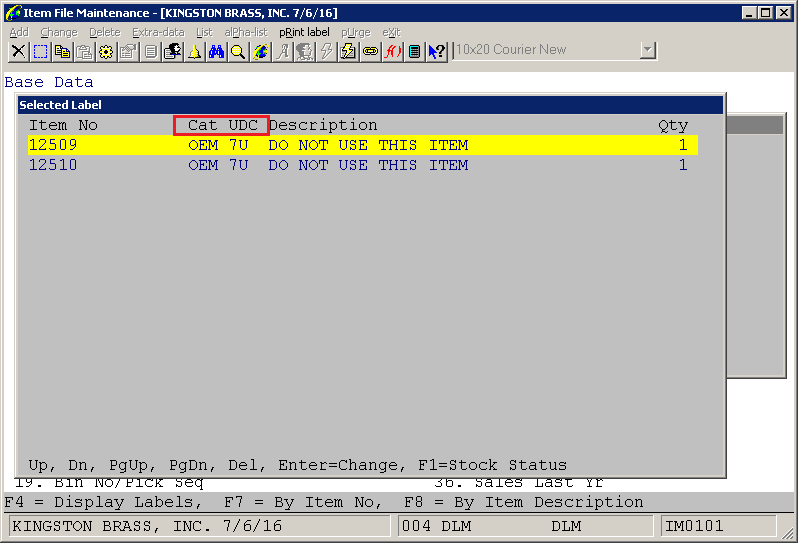Click the dashed-rectangle select icon

(x=40, y=51)
